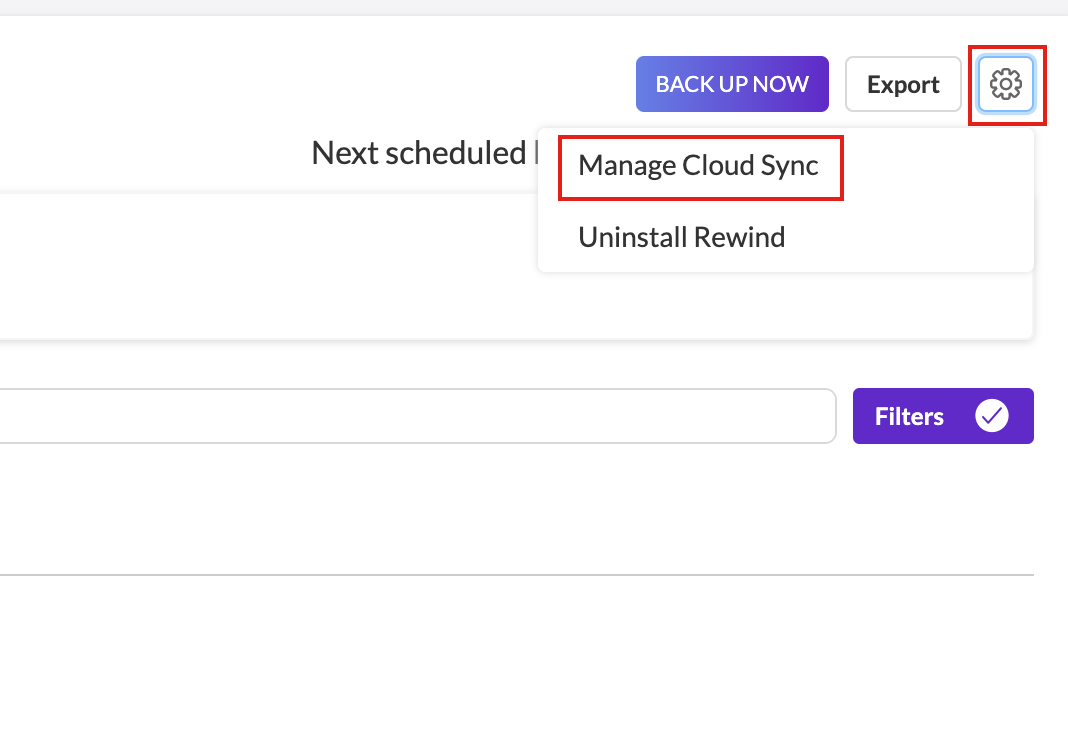
Task: Click the checkmark circle icon inside Filters
Action: pos(992,416)
